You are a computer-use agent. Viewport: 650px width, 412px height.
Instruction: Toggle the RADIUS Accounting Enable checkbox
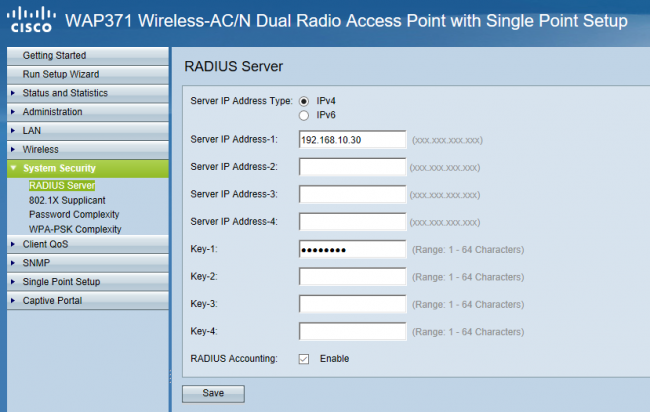304,359
